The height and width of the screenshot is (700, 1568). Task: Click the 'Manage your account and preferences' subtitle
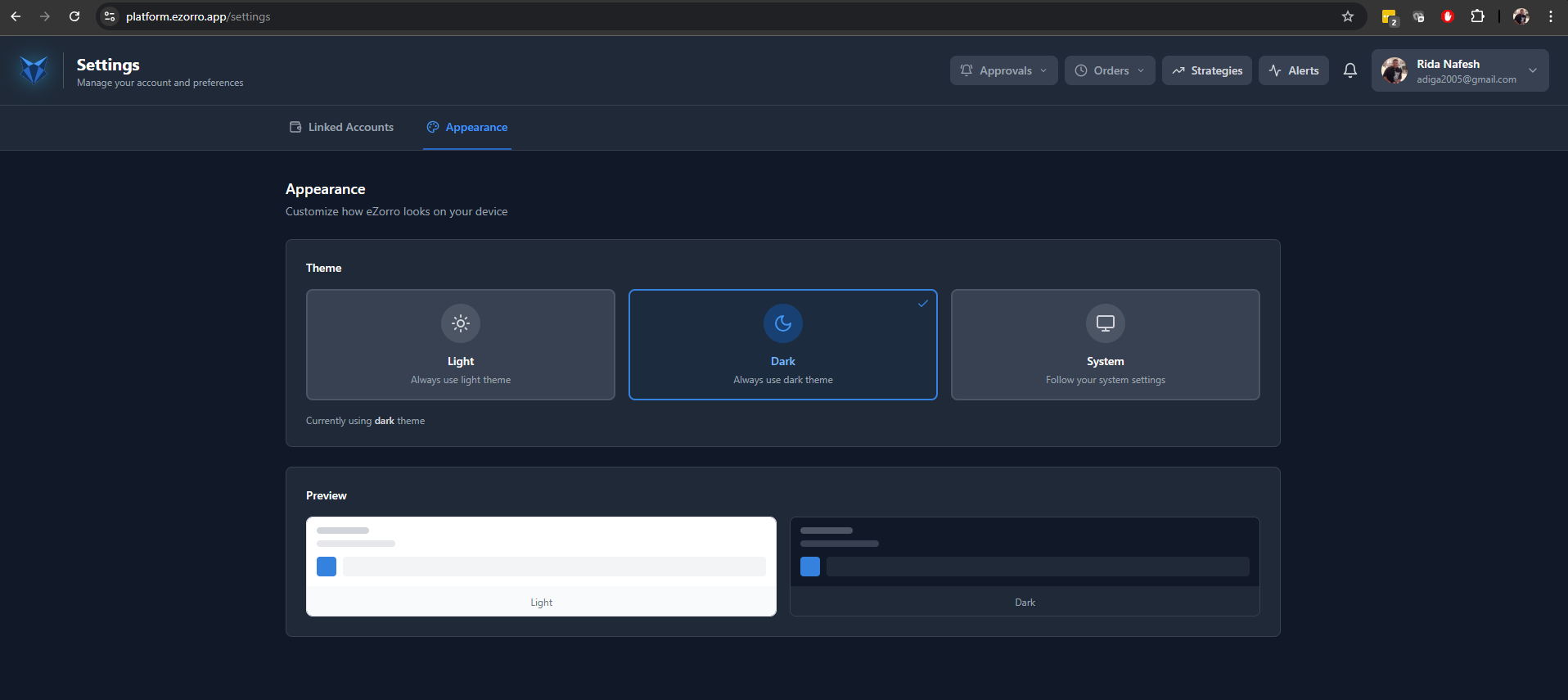tap(160, 83)
